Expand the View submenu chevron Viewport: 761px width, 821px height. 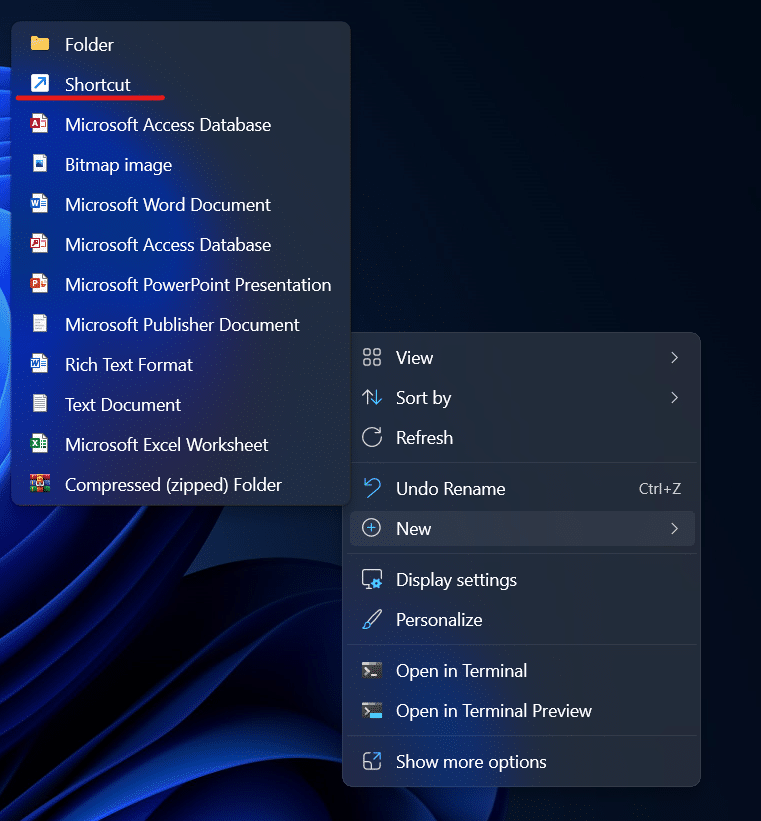pyautogui.click(x=675, y=358)
